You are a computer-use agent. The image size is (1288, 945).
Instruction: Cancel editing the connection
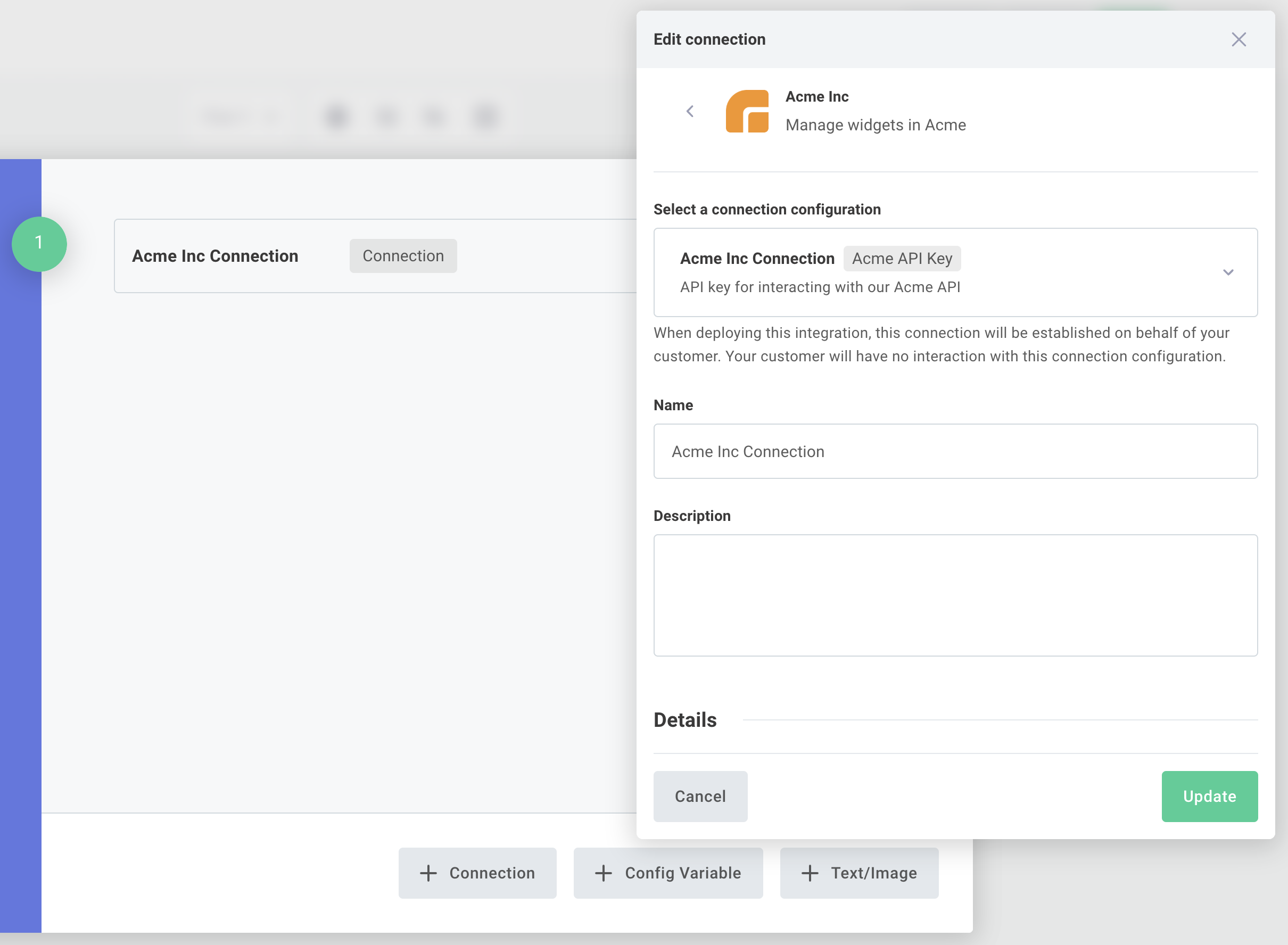(700, 796)
